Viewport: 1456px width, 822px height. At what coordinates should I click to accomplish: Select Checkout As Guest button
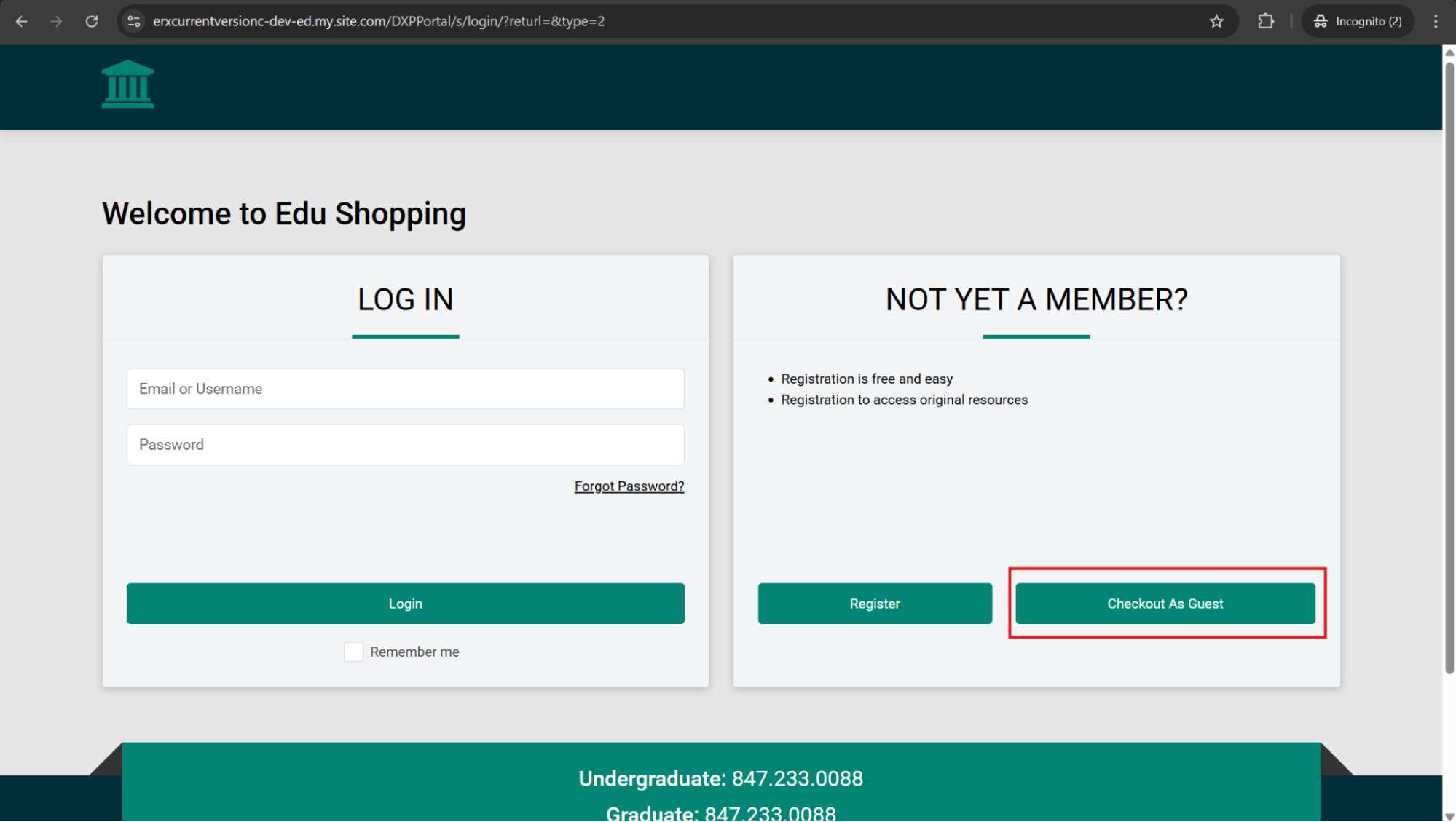pos(1165,604)
